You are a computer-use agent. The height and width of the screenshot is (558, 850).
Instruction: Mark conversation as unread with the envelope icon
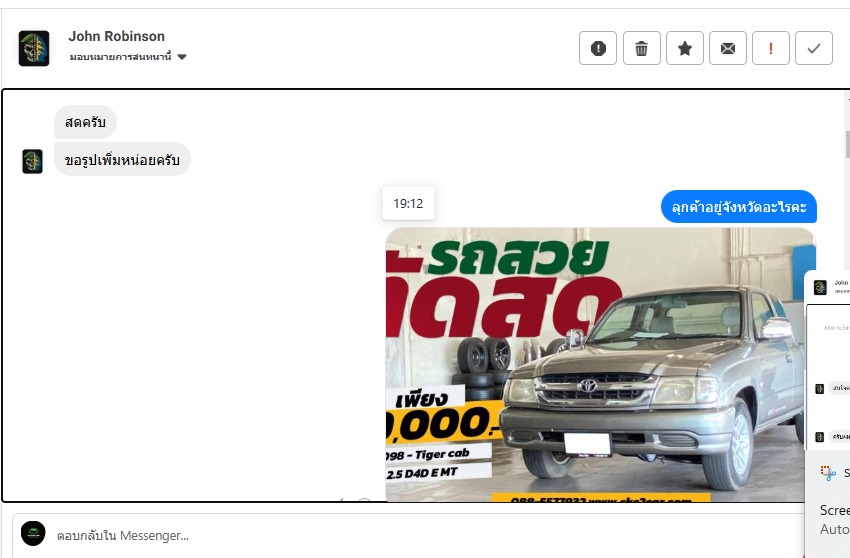pos(727,48)
